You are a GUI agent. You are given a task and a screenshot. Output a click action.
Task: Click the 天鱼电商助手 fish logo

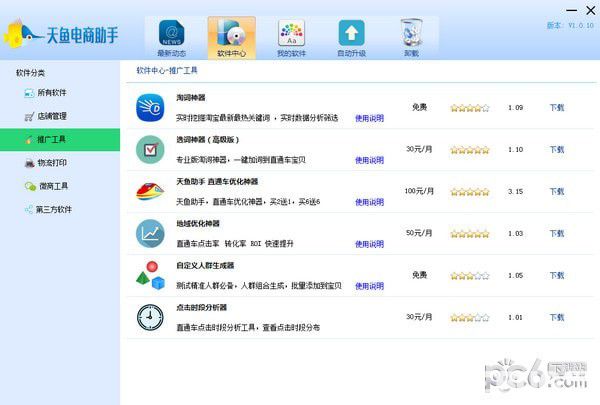(60, 35)
